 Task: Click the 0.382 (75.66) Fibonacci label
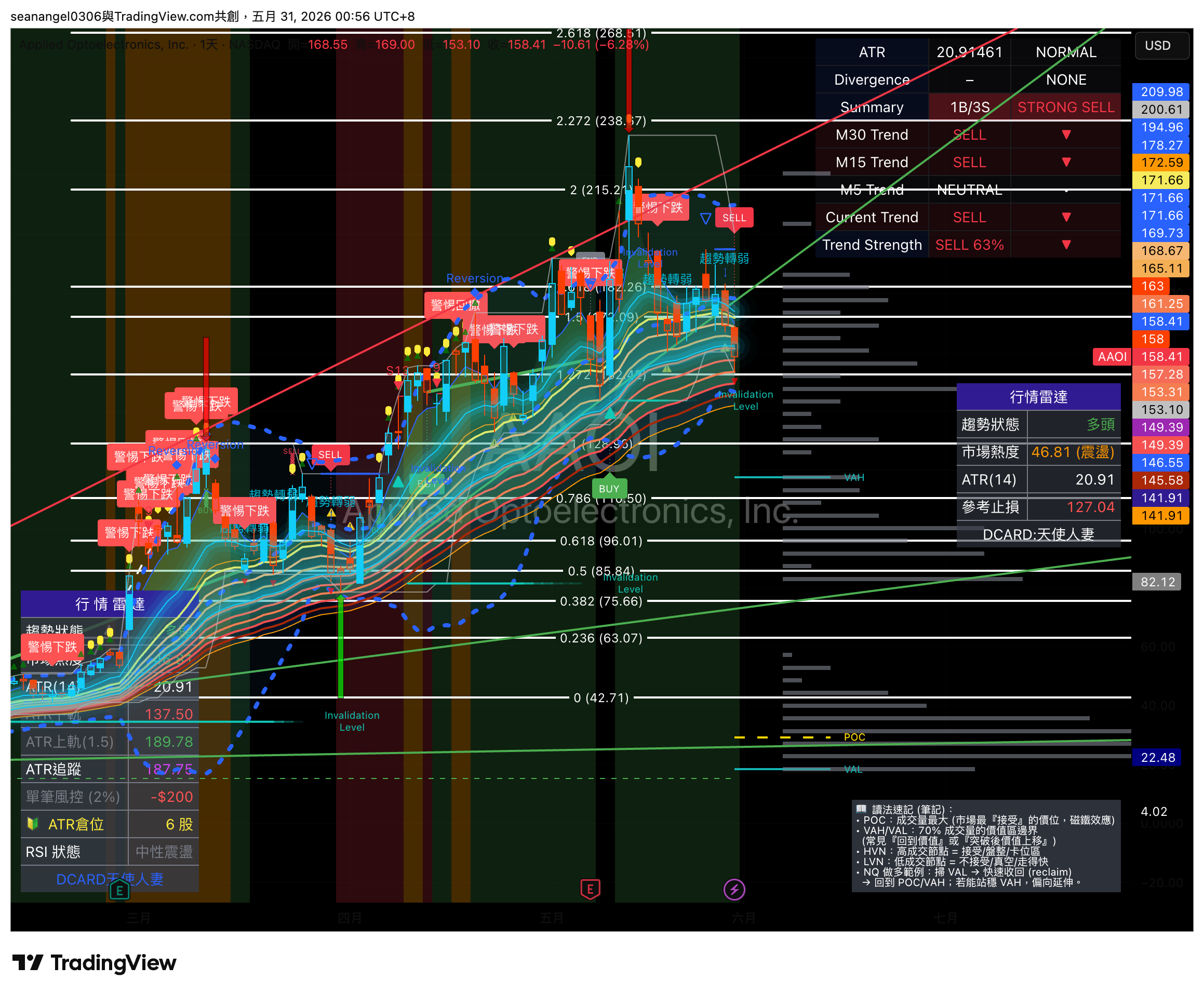(x=601, y=601)
